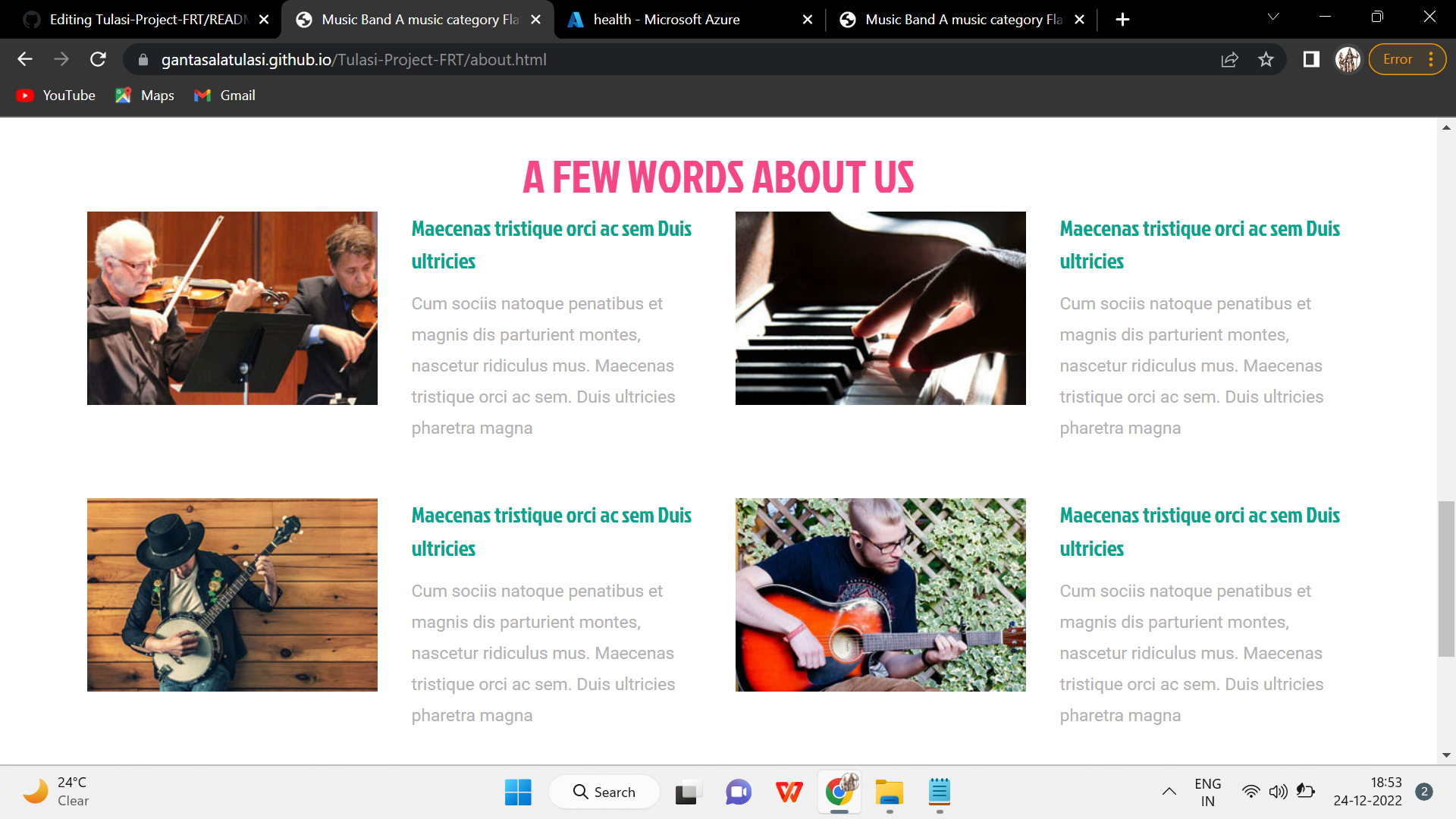Open the YouTube bookmark
Screen dimensions: 1456x819
click(56, 96)
